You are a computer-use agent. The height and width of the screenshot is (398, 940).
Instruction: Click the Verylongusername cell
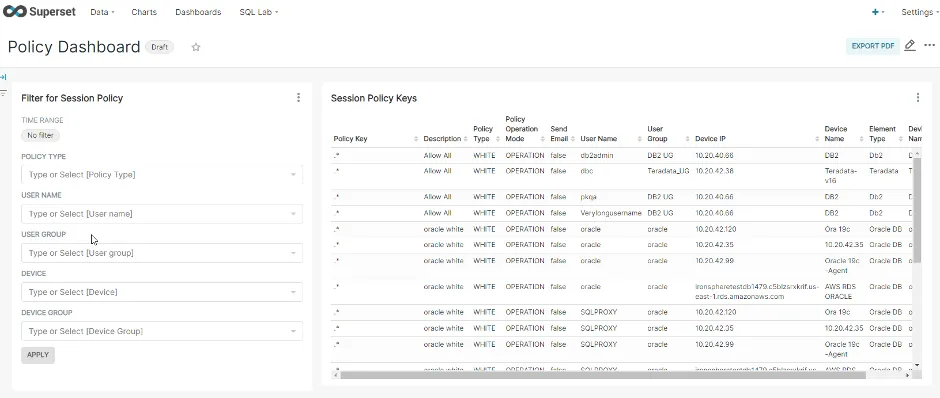[x=611, y=213]
